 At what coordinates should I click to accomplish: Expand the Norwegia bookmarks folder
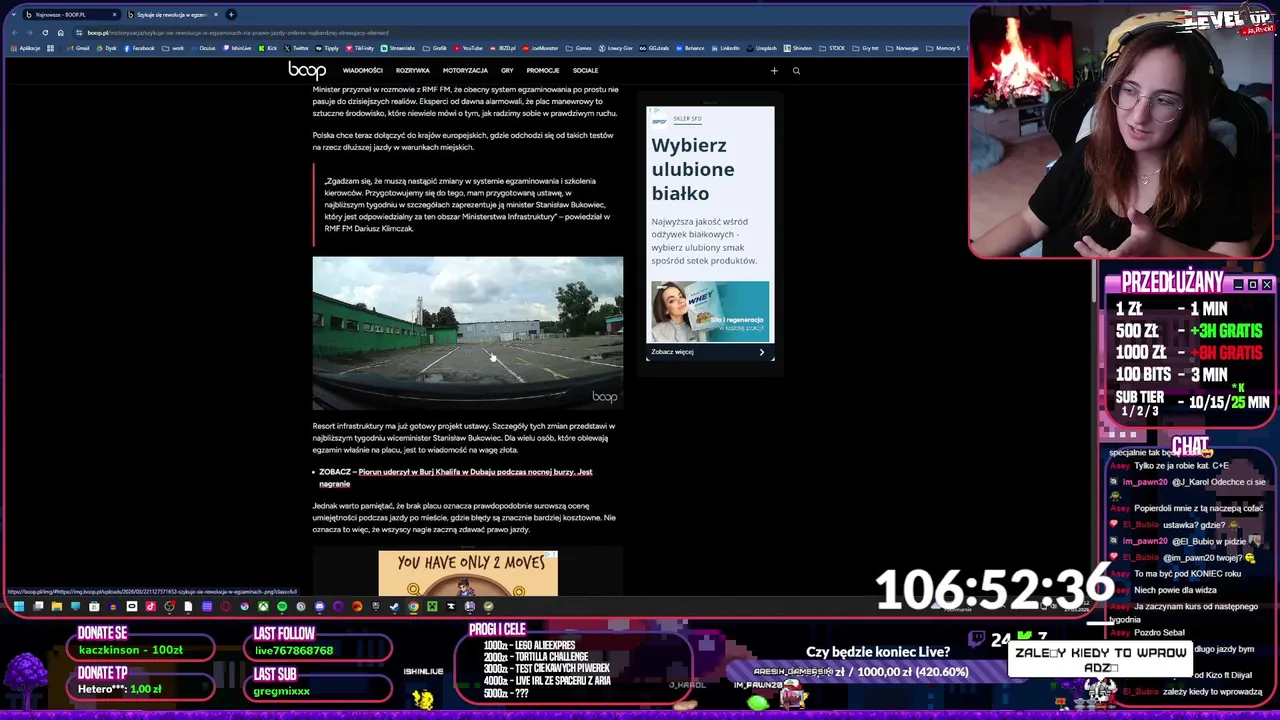click(x=901, y=48)
